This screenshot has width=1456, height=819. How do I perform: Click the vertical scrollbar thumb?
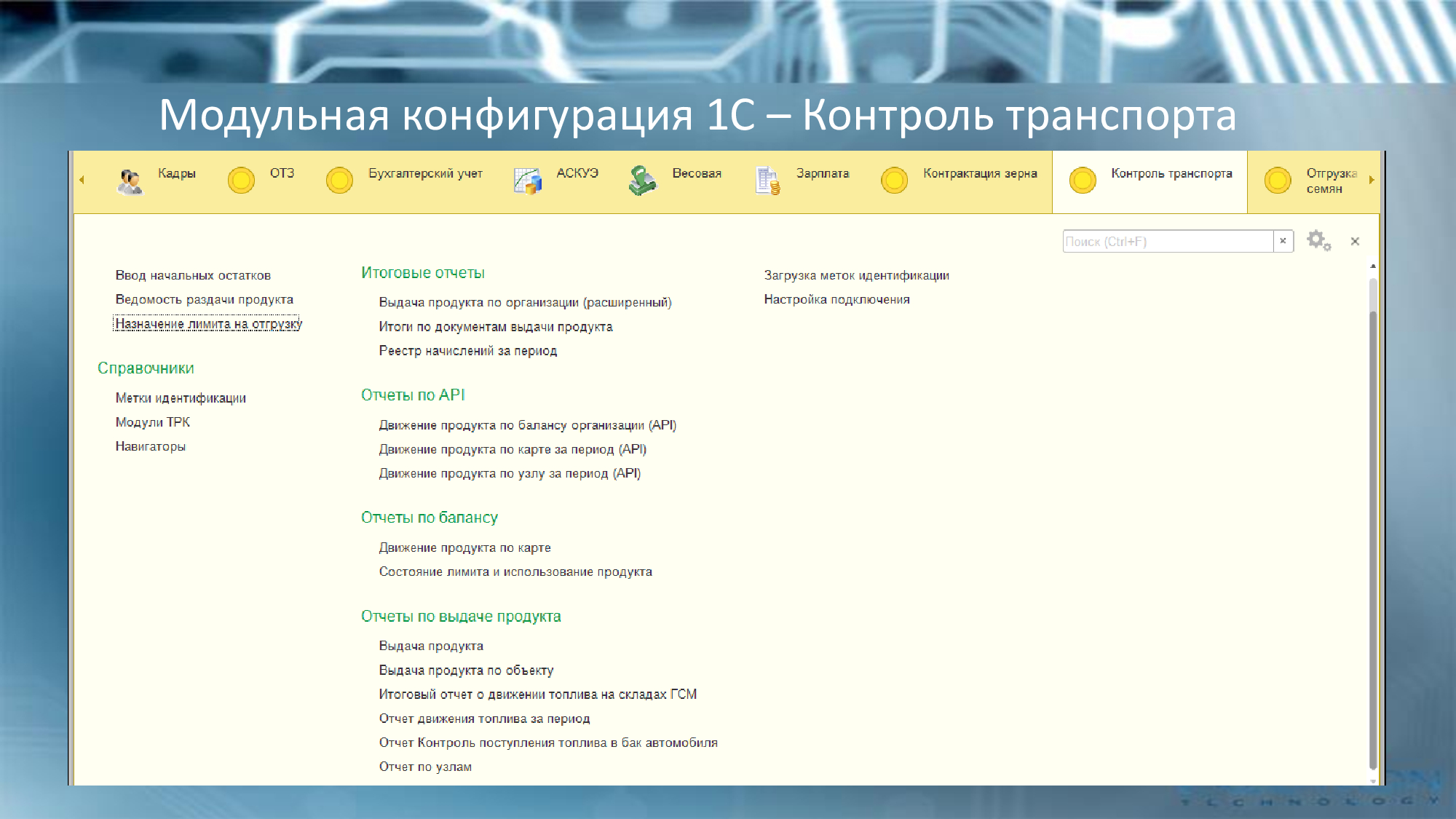[1373, 539]
